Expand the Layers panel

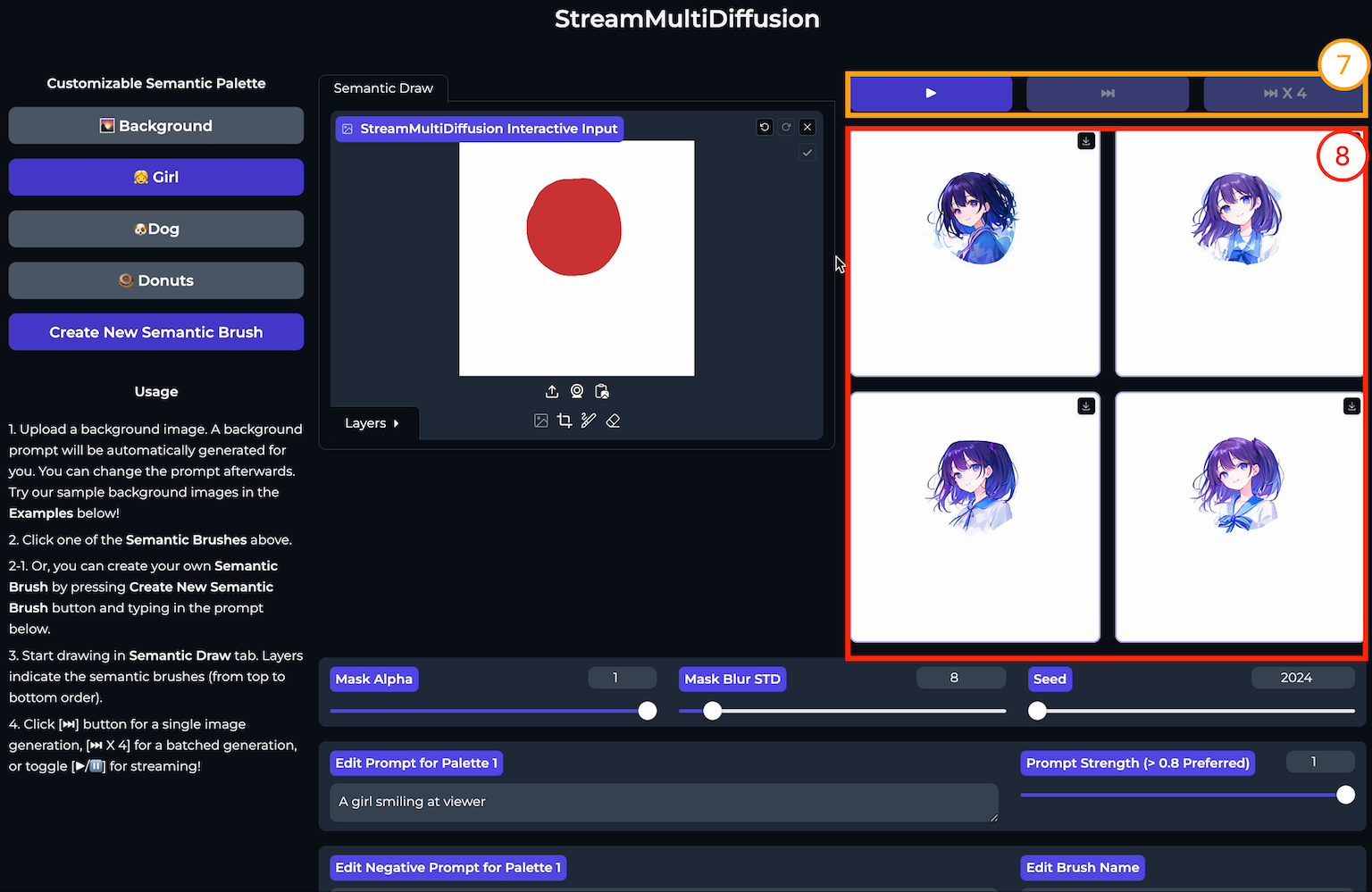pyautogui.click(x=372, y=423)
